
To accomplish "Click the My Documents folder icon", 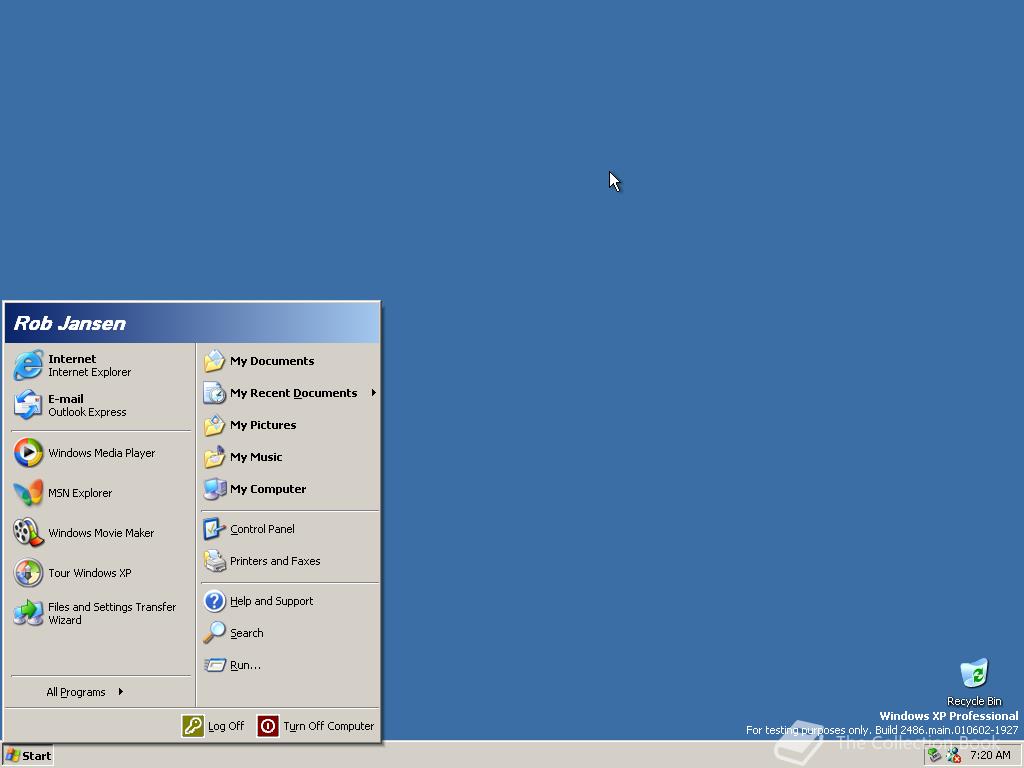I will pyautogui.click(x=214, y=360).
